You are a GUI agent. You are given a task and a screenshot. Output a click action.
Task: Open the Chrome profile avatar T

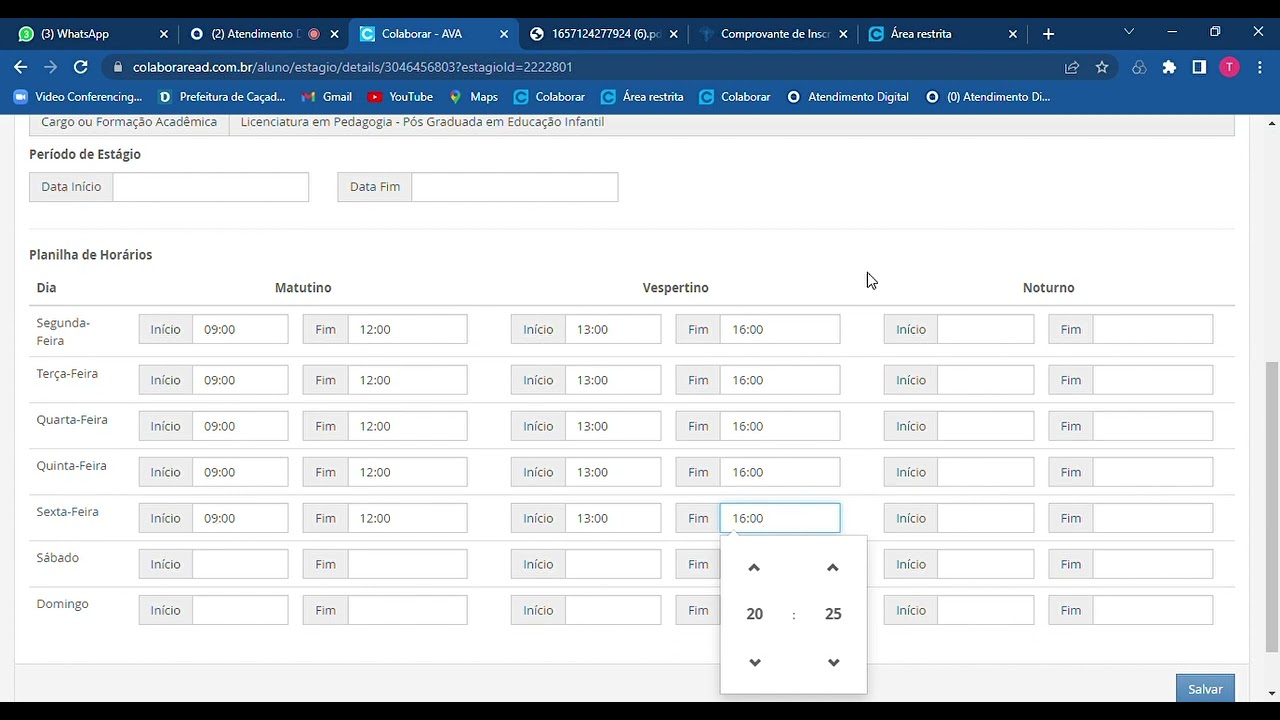click(x=1229, y=67)
